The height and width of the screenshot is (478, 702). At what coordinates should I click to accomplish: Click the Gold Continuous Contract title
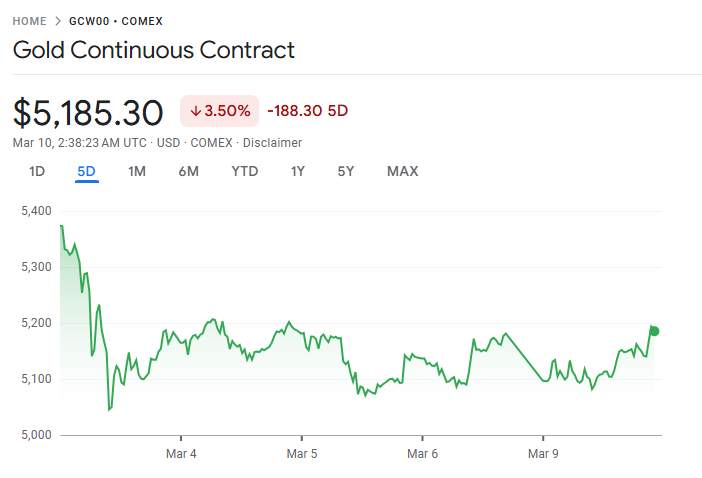coord(154,50)
